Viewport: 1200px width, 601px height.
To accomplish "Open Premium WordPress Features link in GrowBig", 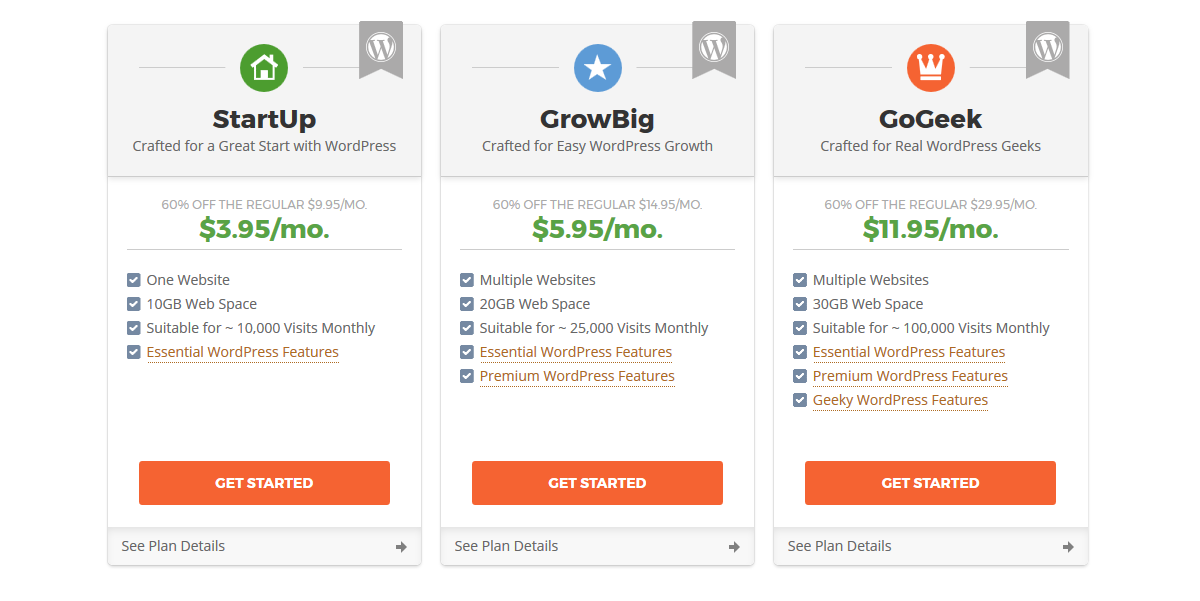I will [577, 377].
